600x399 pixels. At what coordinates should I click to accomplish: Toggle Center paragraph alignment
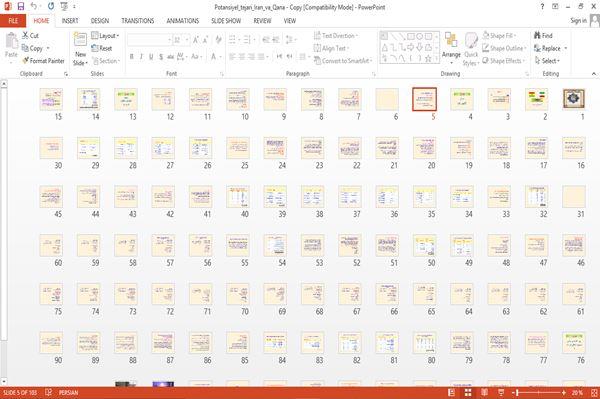tap(242, 57)
